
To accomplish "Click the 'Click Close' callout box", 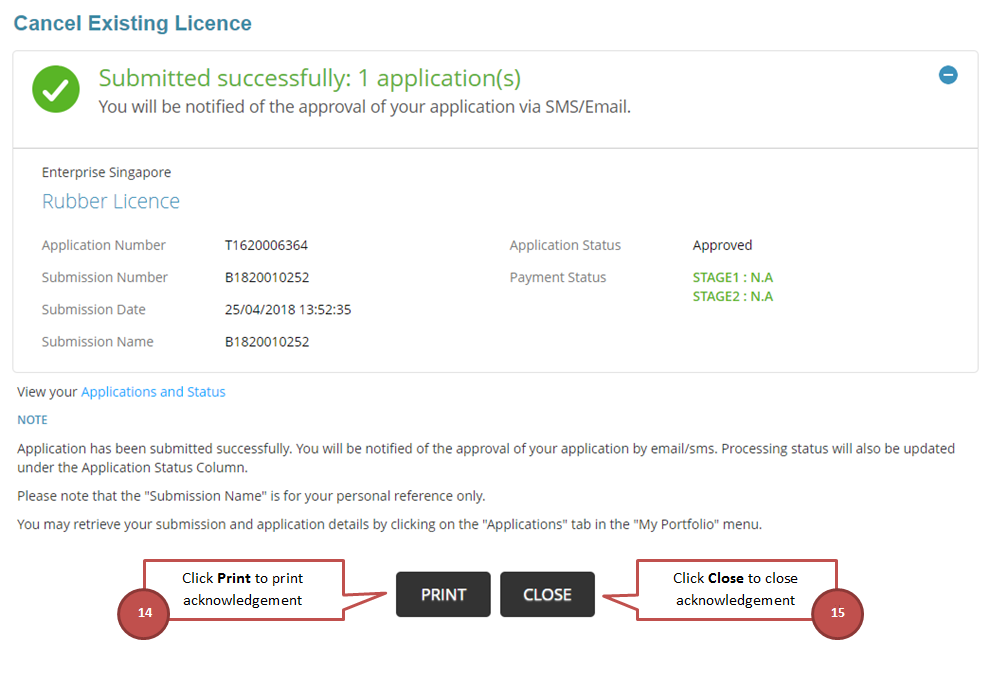I will [735, 589].
